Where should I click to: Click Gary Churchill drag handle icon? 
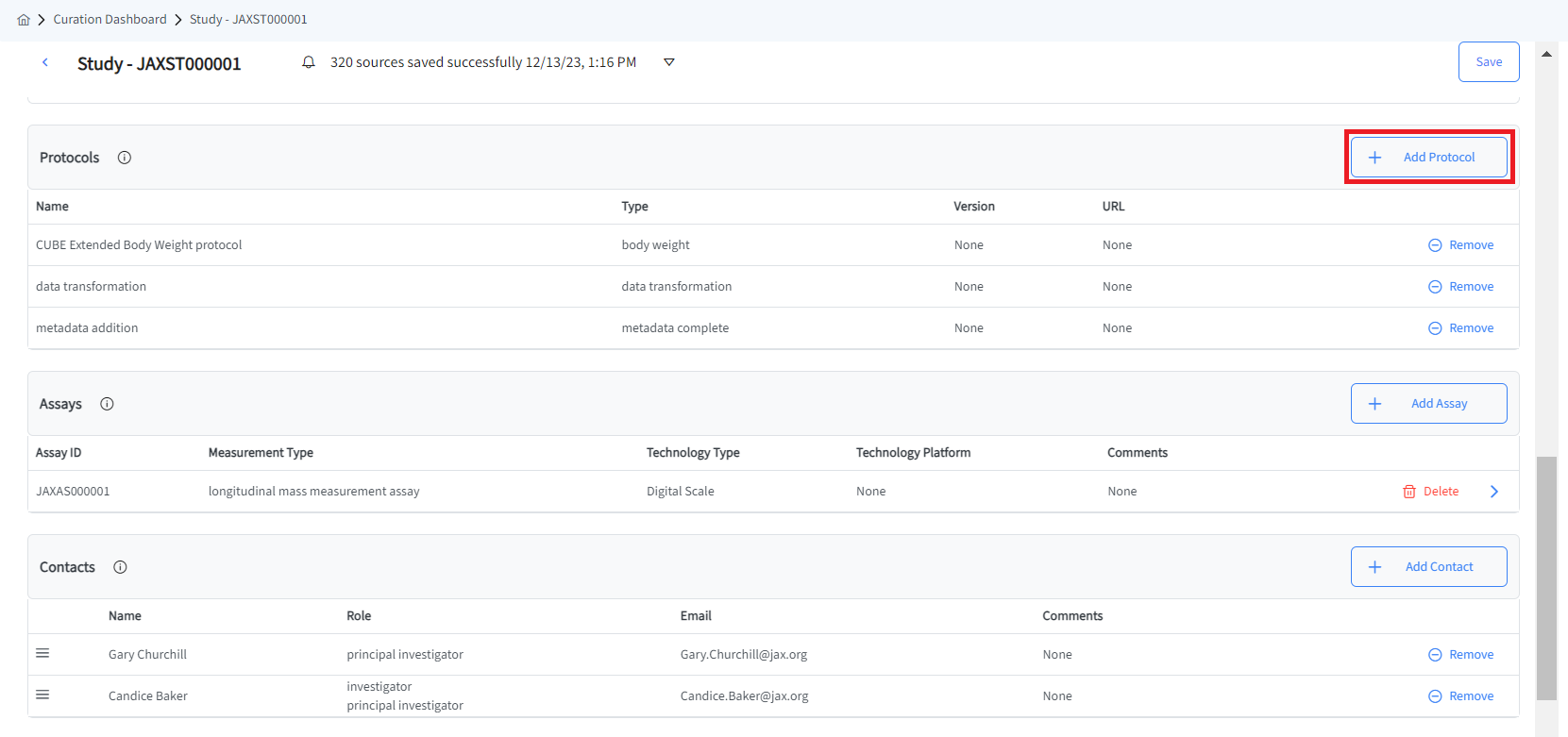42,653
